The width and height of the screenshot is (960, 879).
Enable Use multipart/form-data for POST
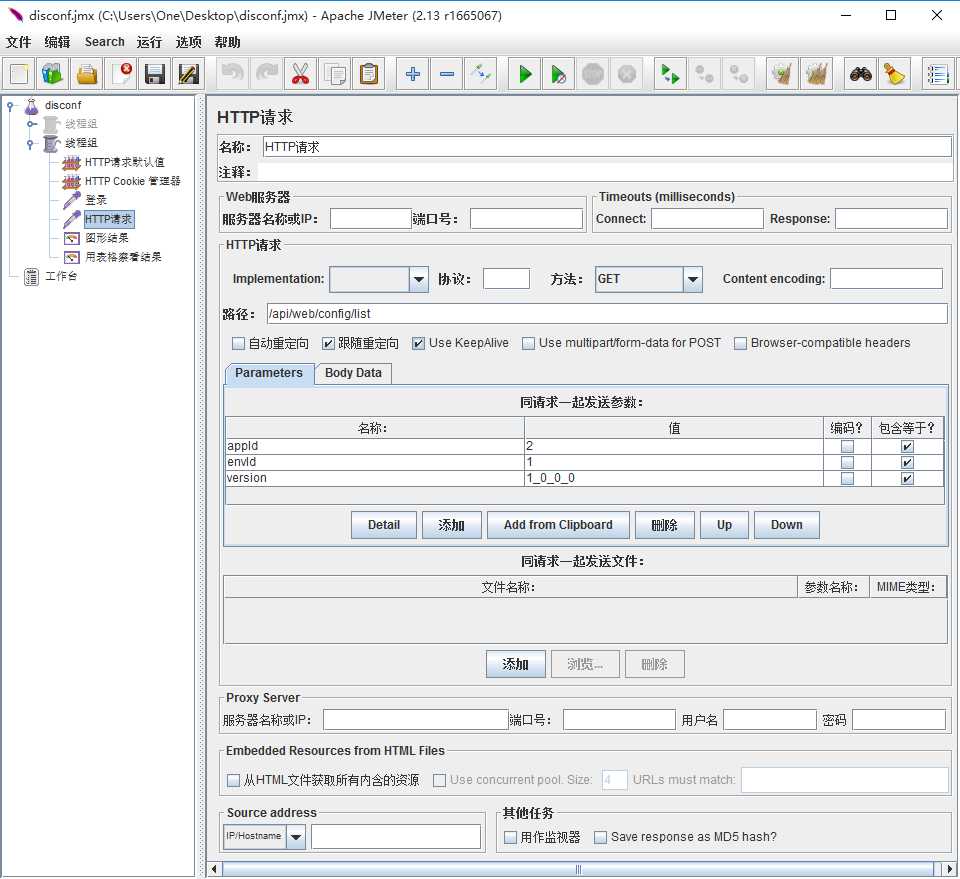click(x=528, y=343)
